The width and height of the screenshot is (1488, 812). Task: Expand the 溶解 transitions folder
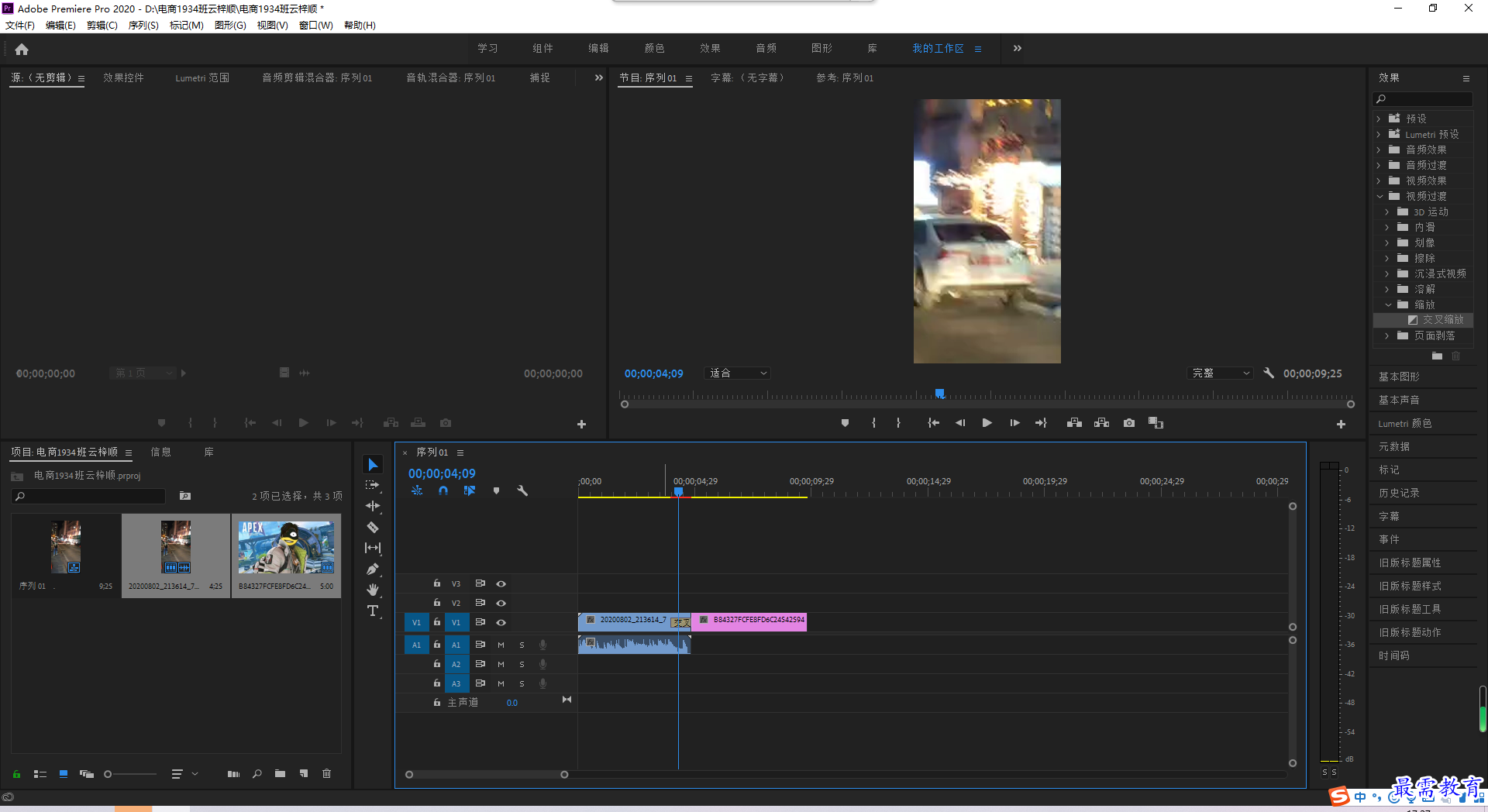[x=1387, y=289]
